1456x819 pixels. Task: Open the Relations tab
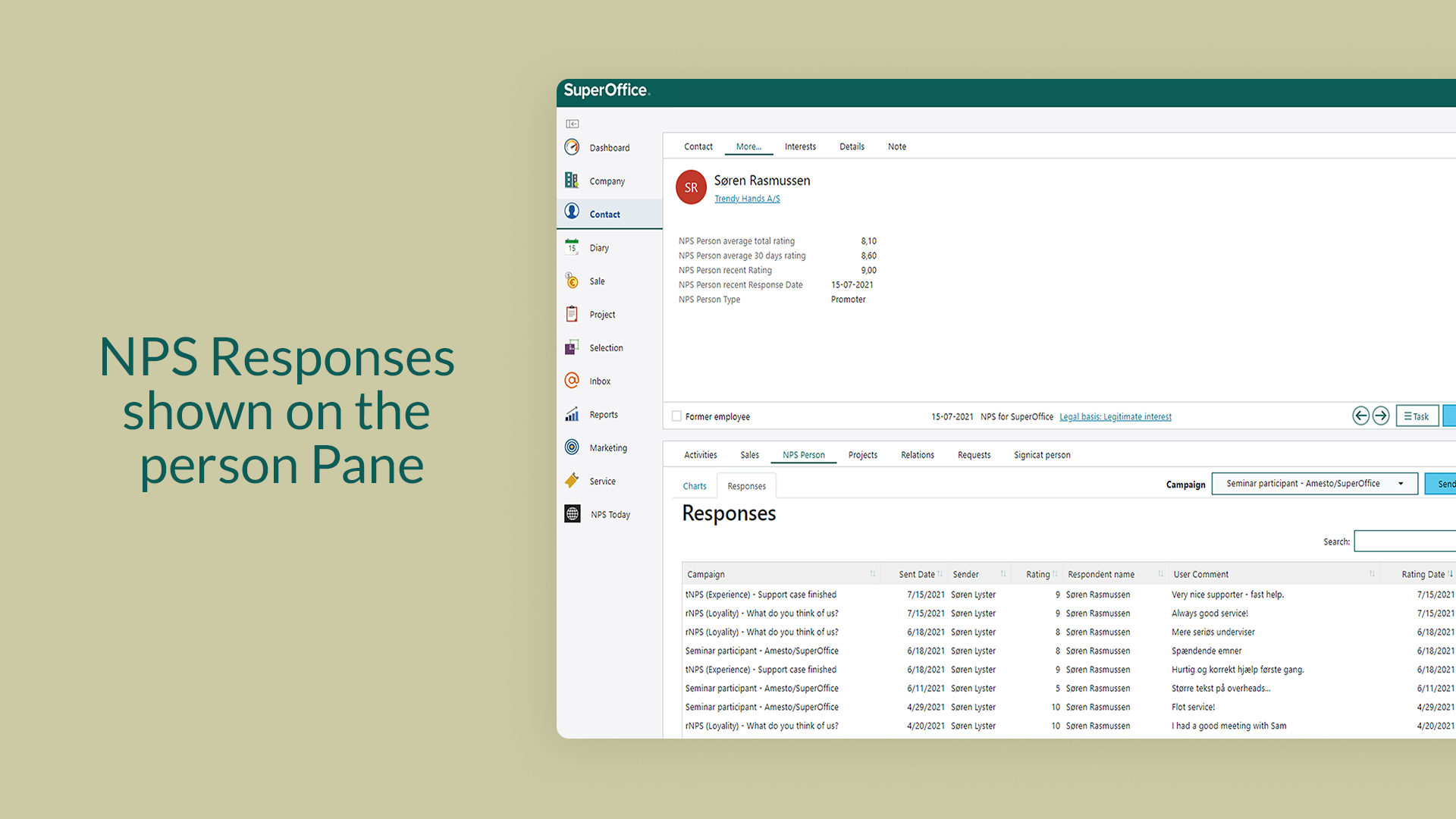coord(917,455)
